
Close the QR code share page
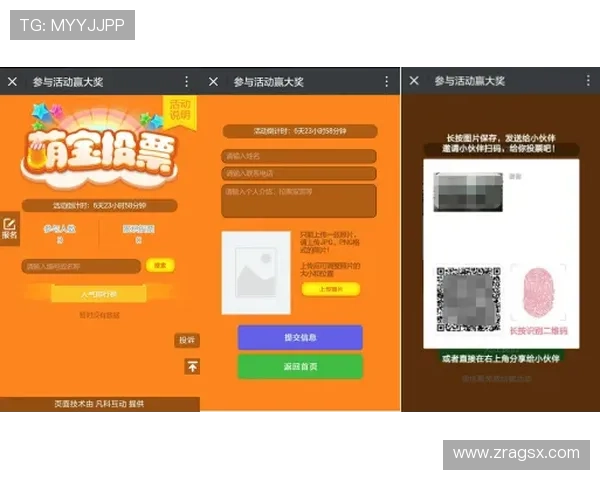point(414,81)
